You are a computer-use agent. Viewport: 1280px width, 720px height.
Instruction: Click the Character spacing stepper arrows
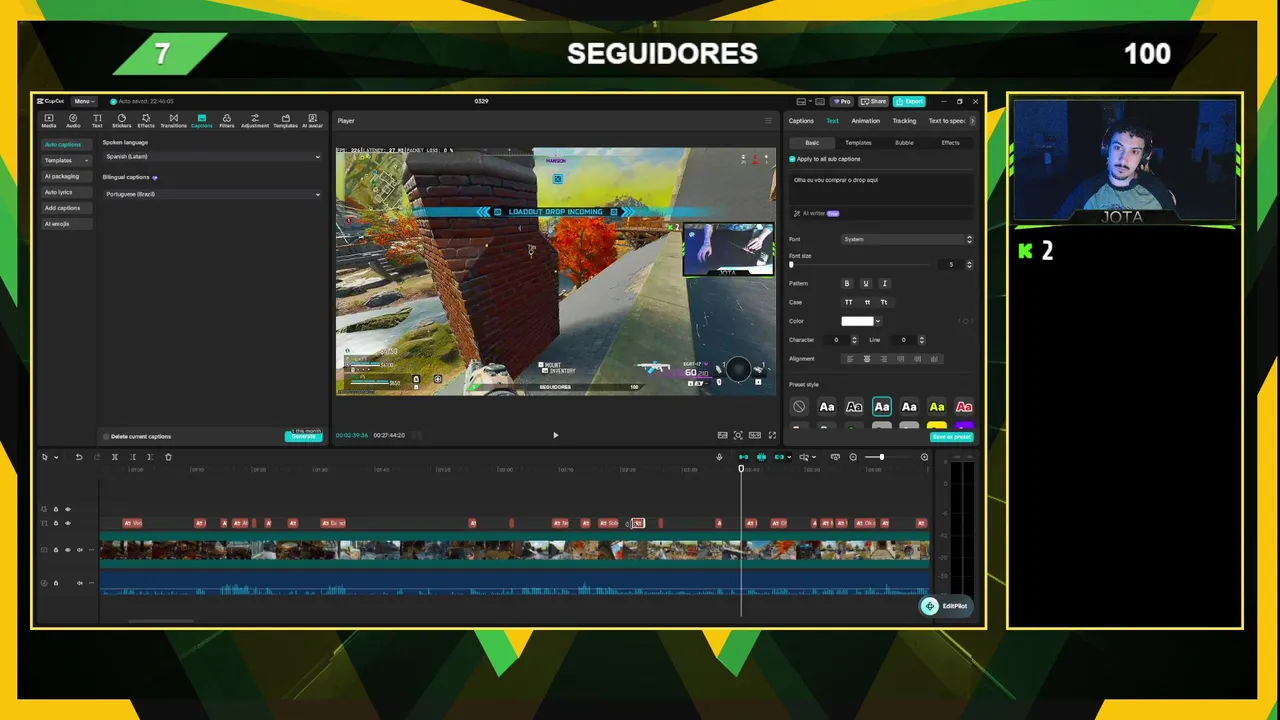coord(854,340)
